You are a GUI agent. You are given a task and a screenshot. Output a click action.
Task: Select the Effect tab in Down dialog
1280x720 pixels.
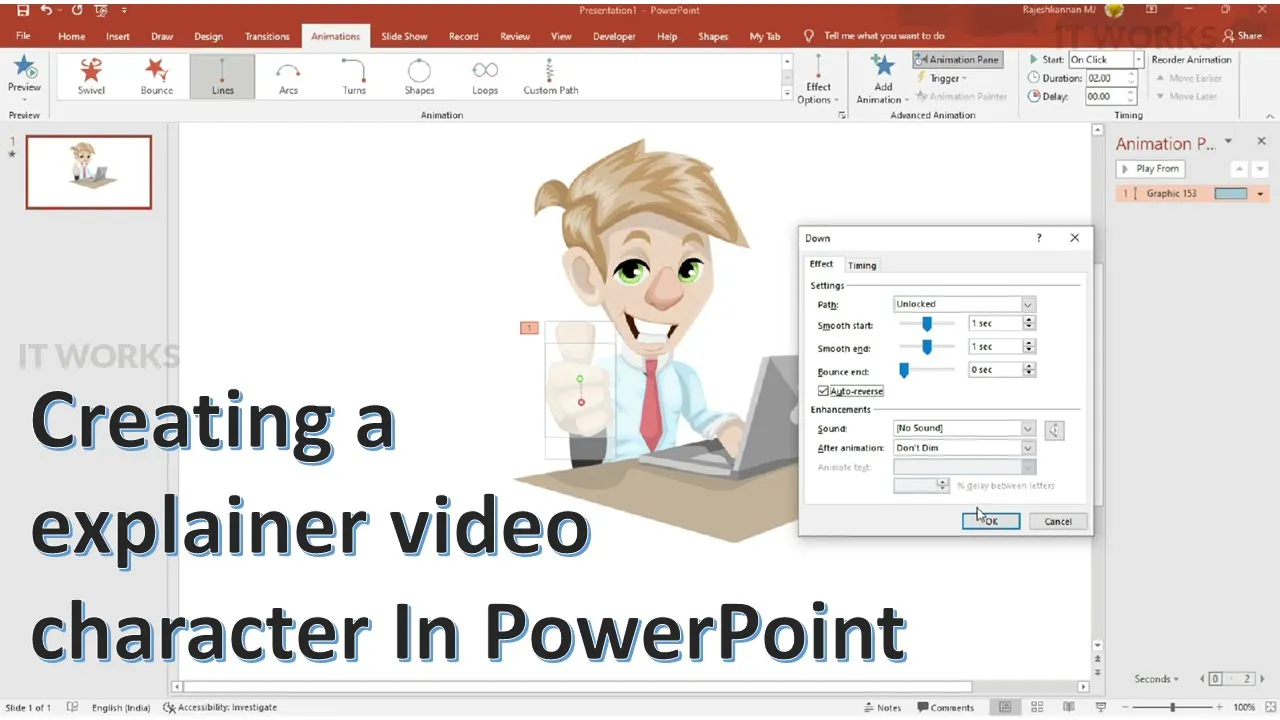tap(821, 264)
